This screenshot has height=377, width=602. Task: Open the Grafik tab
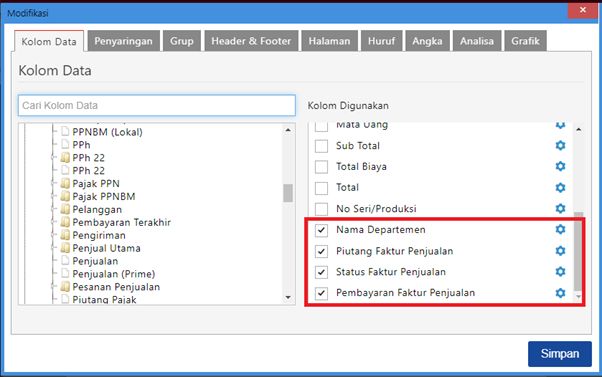tap(525, 41)
